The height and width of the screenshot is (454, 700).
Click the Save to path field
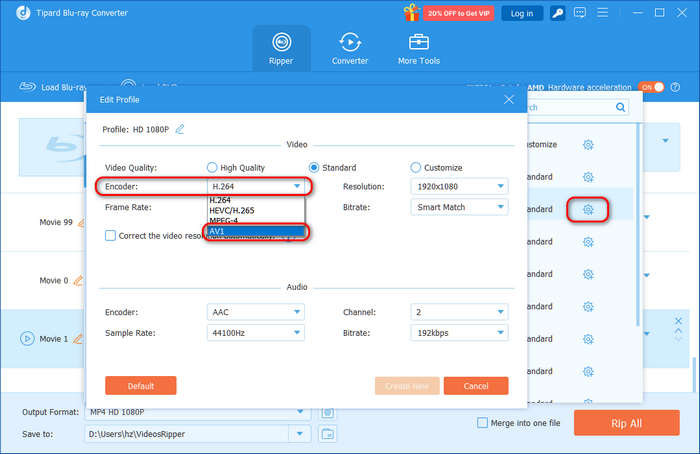click(188, 433)
